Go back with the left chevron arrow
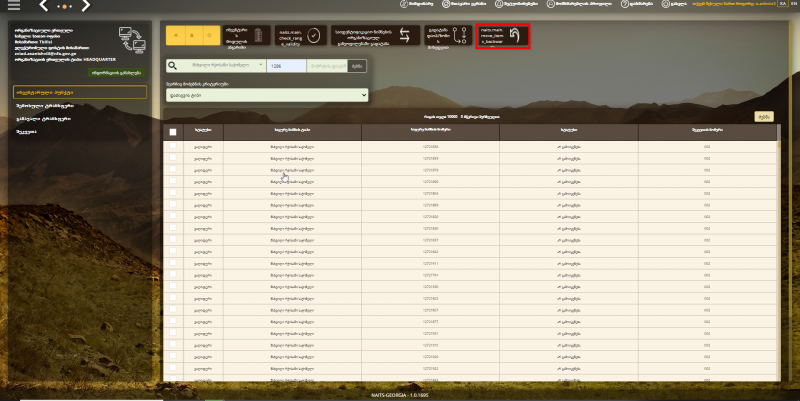Screen dimensions: 800x401 44,6
